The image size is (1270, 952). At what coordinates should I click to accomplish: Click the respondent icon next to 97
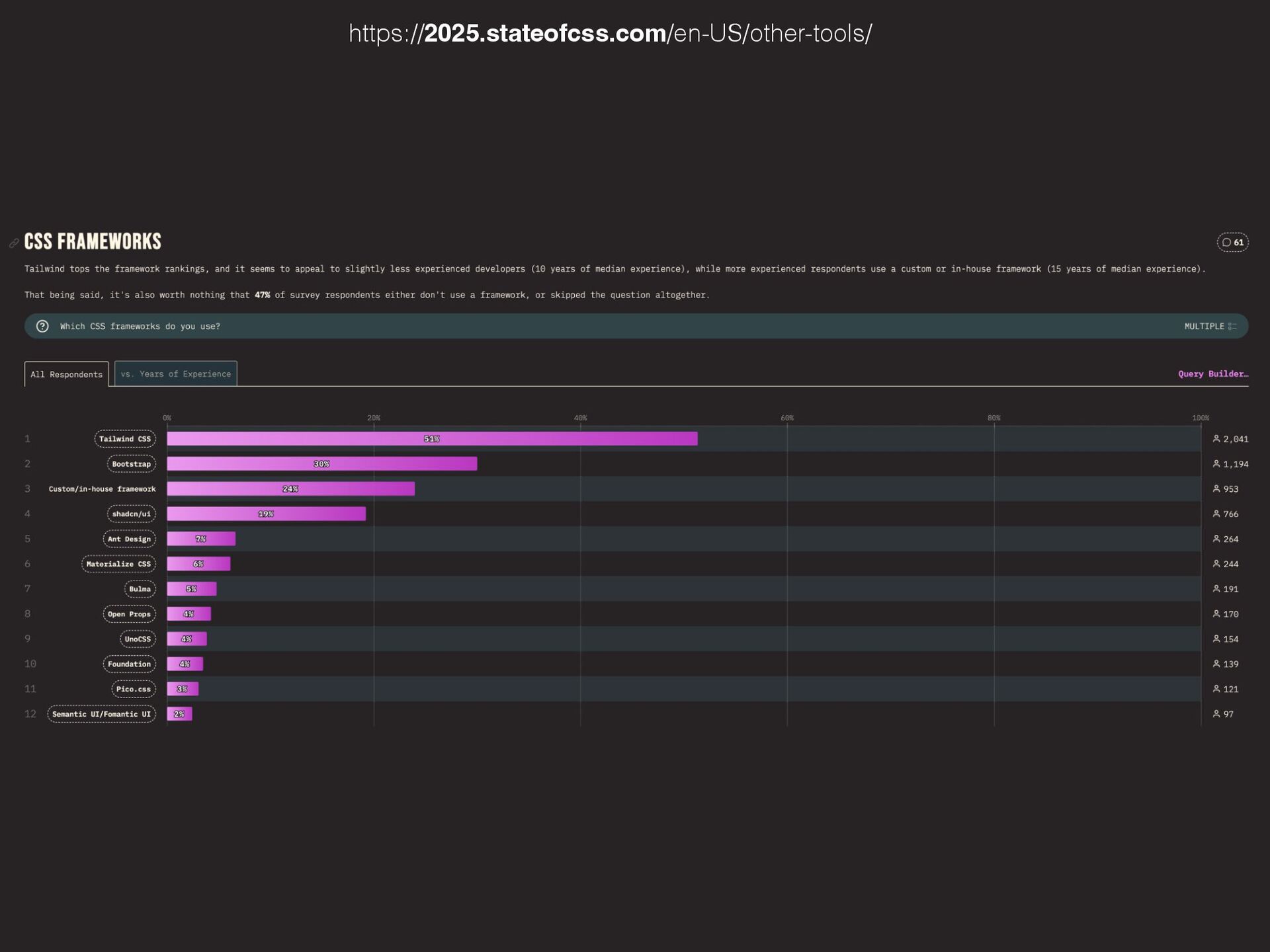1216,714
